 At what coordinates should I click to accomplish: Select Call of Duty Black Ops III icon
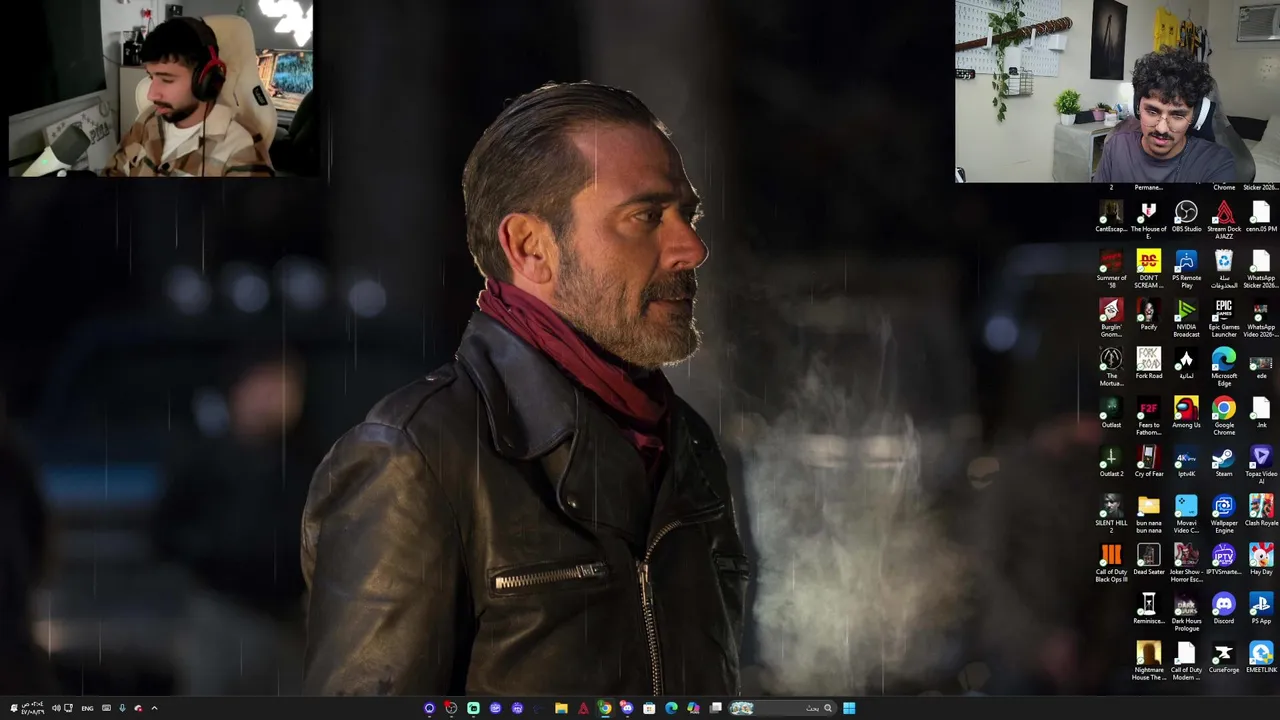coord(1111,563)
